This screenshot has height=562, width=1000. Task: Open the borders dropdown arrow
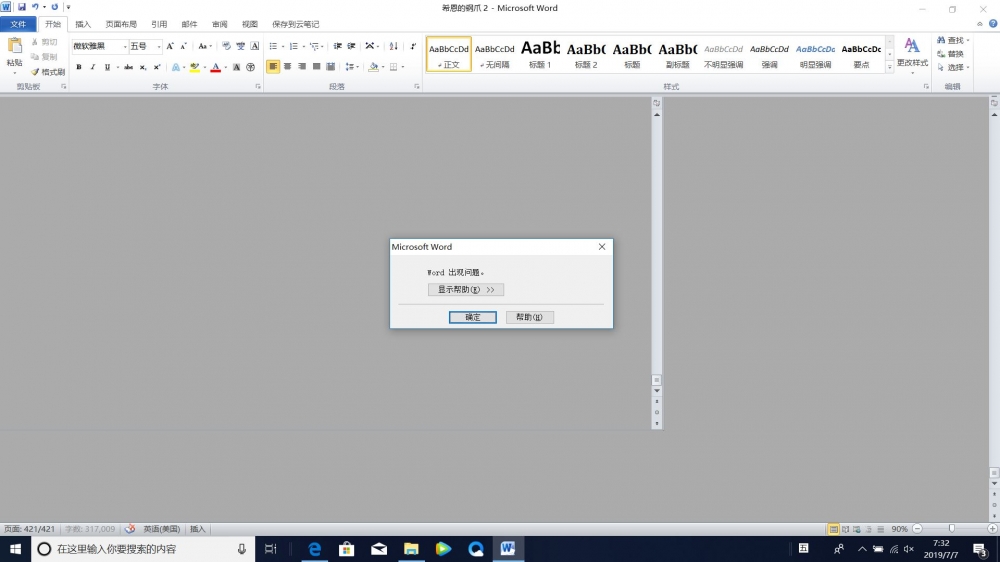point(403,67)
